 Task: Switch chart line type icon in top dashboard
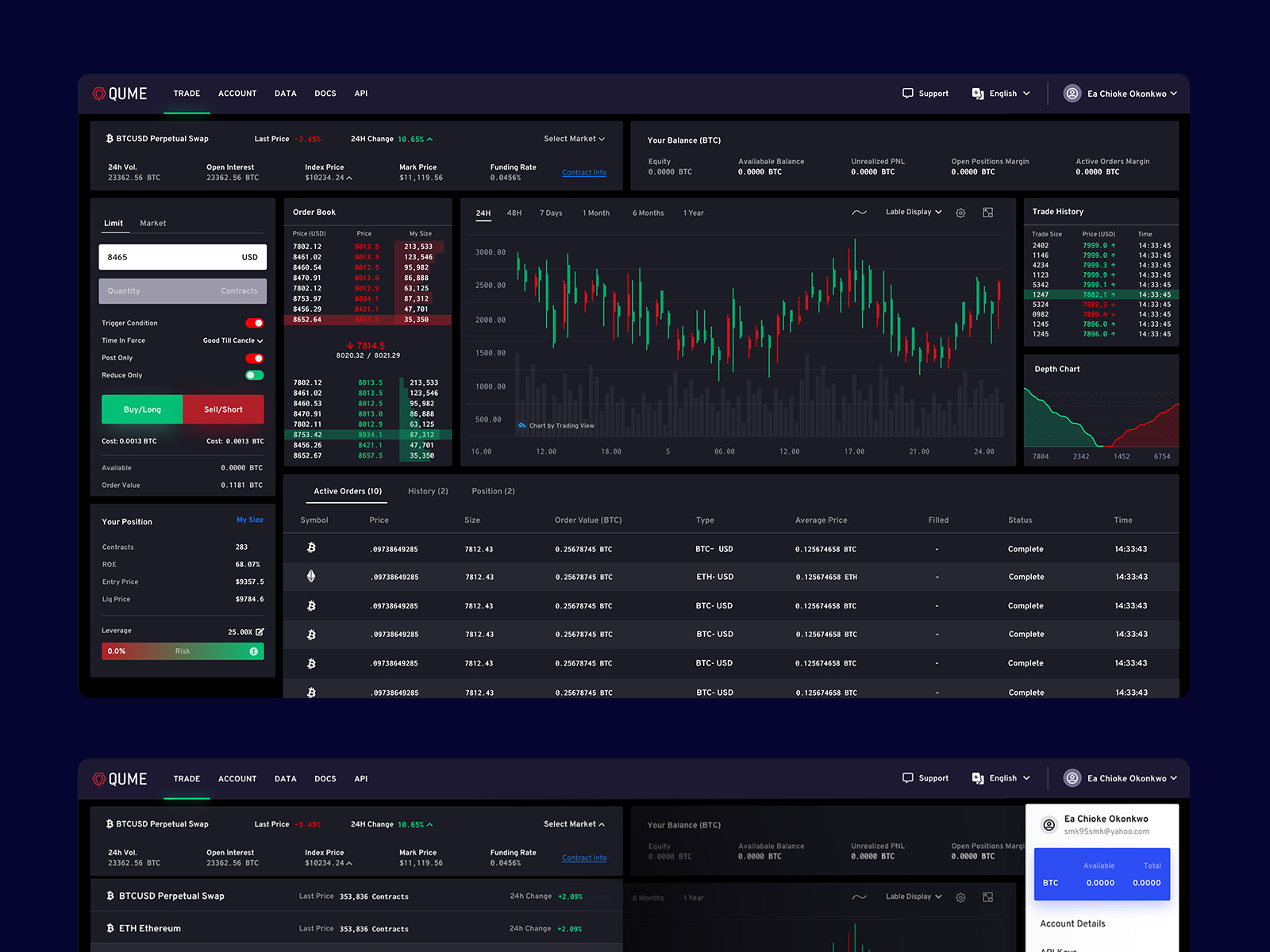[859, 213]
